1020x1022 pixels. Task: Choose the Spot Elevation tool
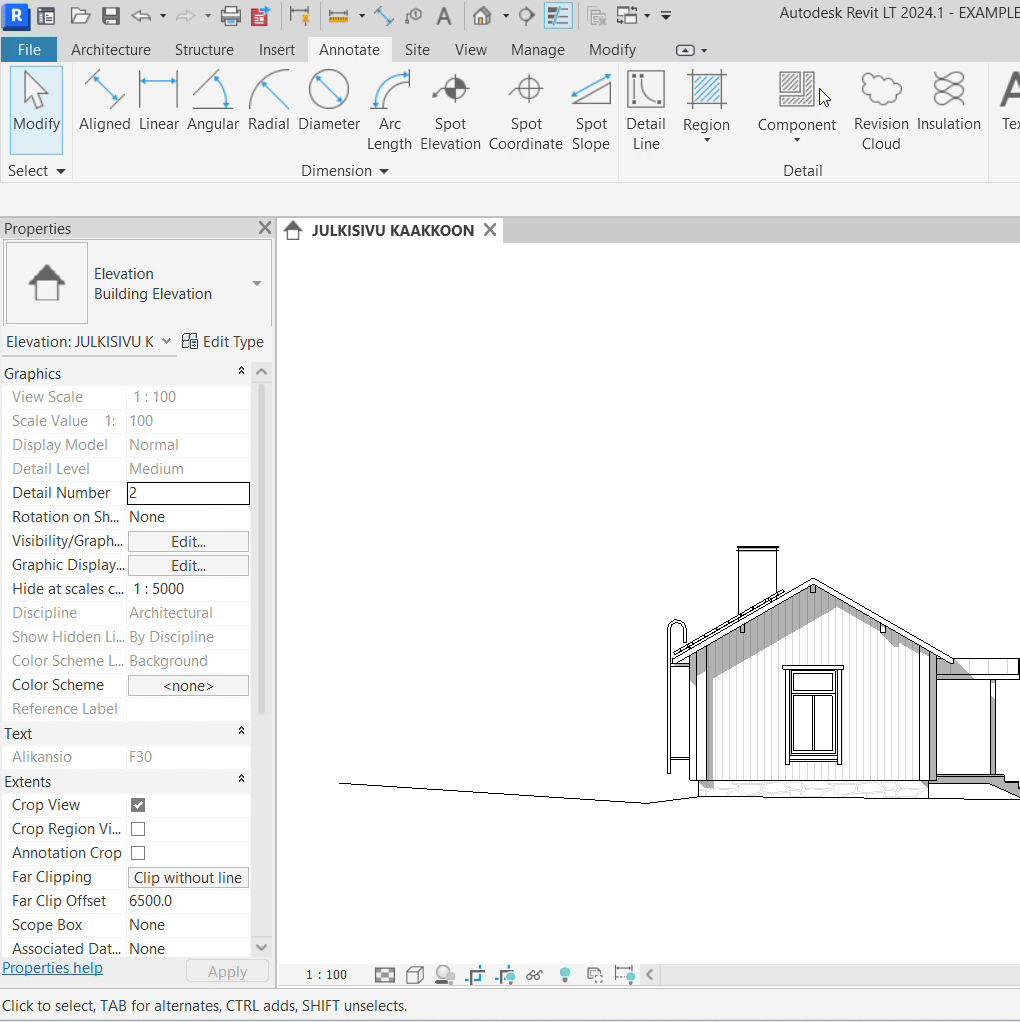pyautogui.click(x=450, y=110)
